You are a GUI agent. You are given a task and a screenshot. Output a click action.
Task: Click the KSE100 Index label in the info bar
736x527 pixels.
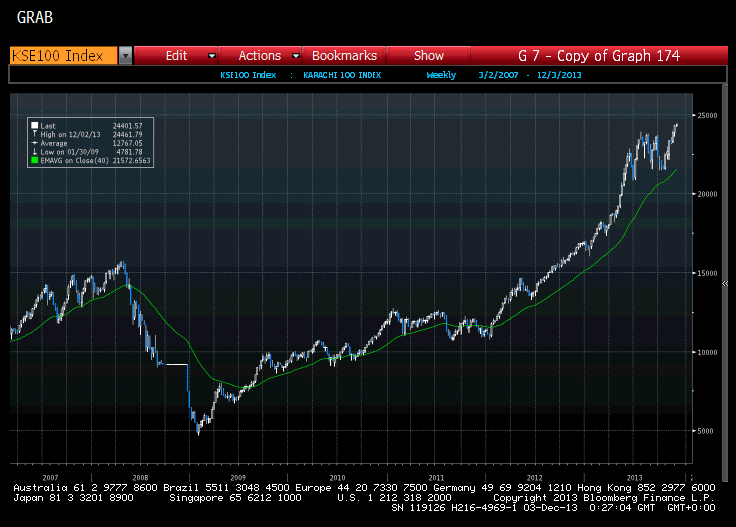click(x=248, y=75)
